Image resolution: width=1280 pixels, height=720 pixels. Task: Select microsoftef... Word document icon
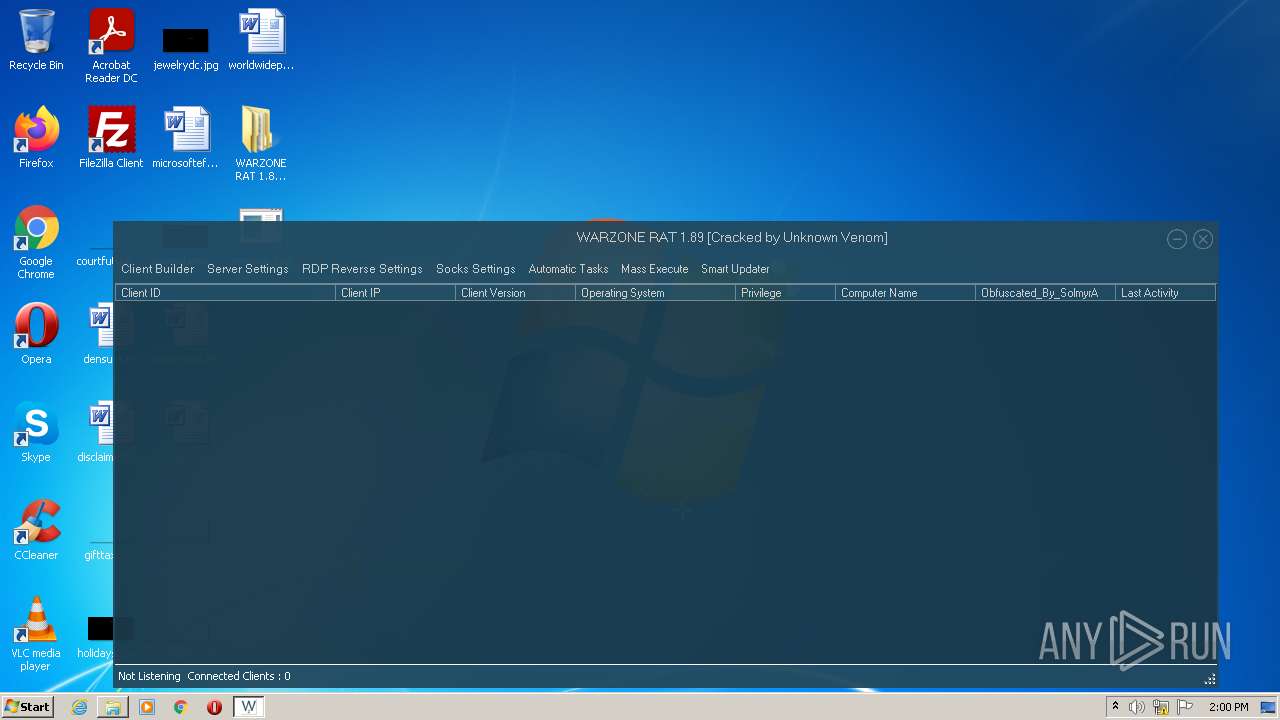pos(186,138)
